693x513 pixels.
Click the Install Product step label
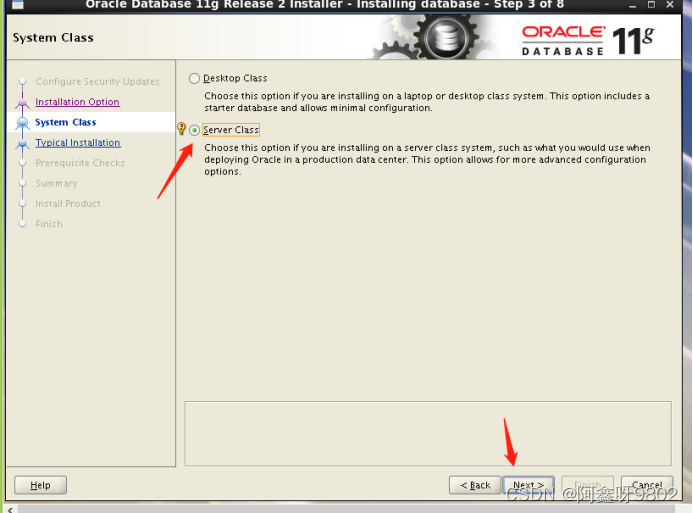[68, 204]
